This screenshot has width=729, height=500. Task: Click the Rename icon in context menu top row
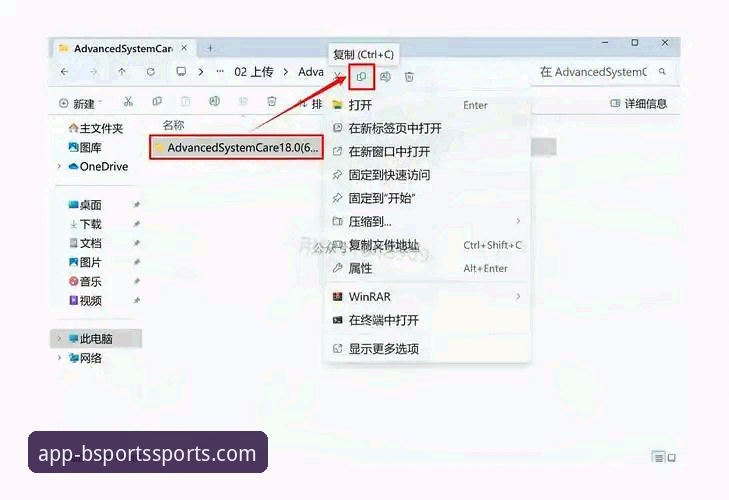pyautogui.click(x=385, y=77)
